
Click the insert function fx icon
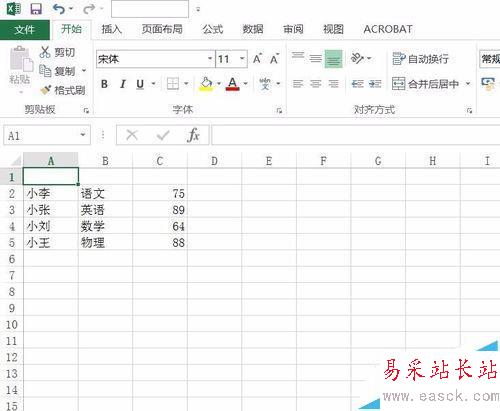pos(193,135)
